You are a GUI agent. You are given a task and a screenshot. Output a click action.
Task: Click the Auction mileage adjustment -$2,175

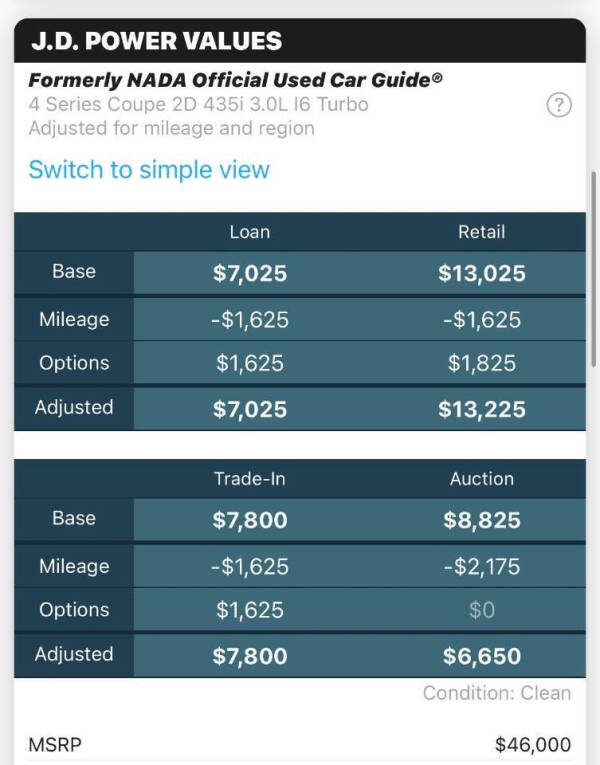[481, 566]
